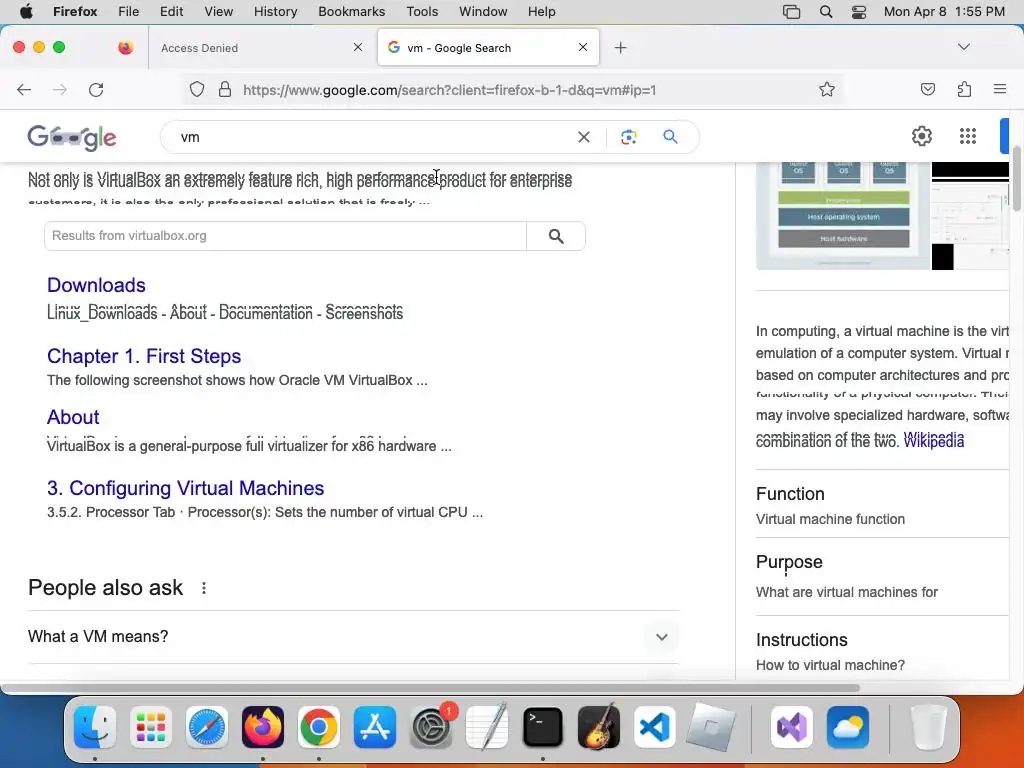Open the Apple menu
Screen dimensions: 1024x768
[26, 12]
